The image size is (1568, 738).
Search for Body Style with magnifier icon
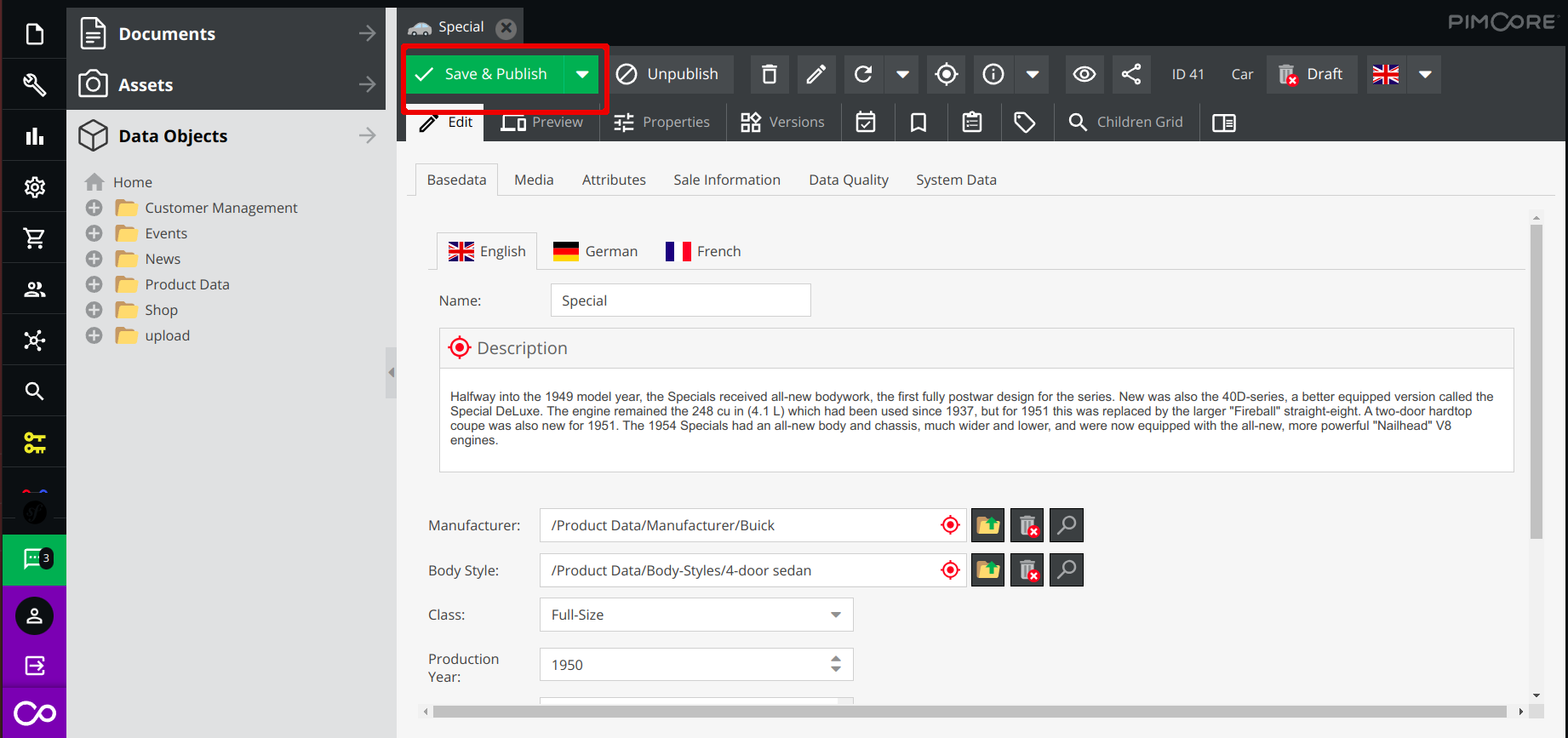click(x=1067, y=570)
